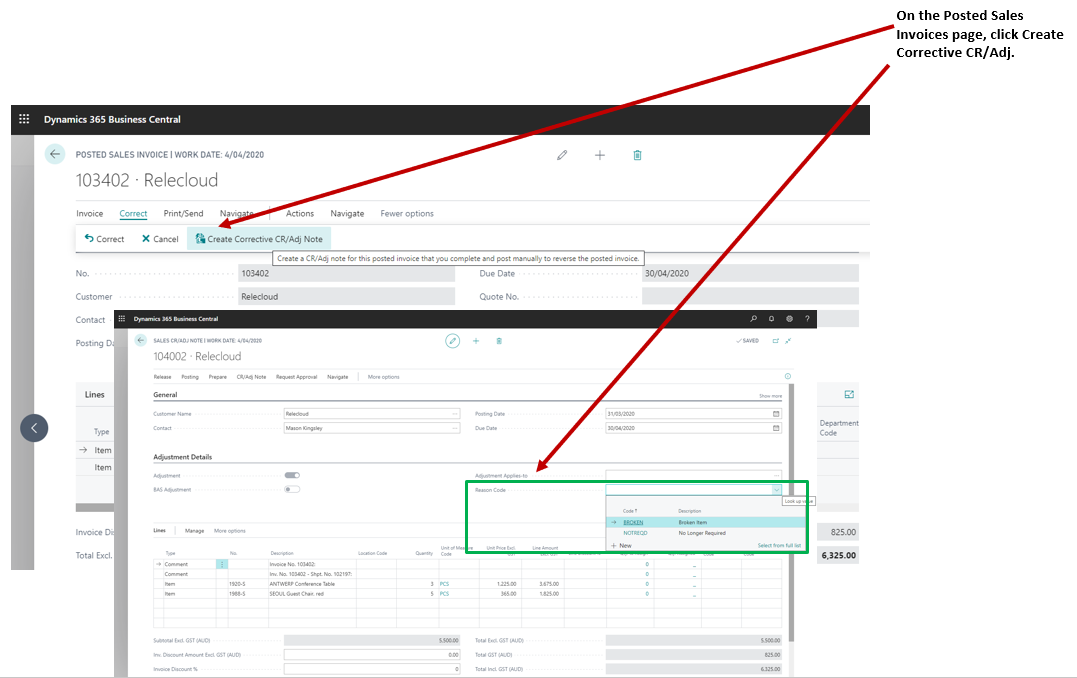Open the Customer Name lookup ellipsis
Screen dimensions: 1077x678
tap(454, 413)
